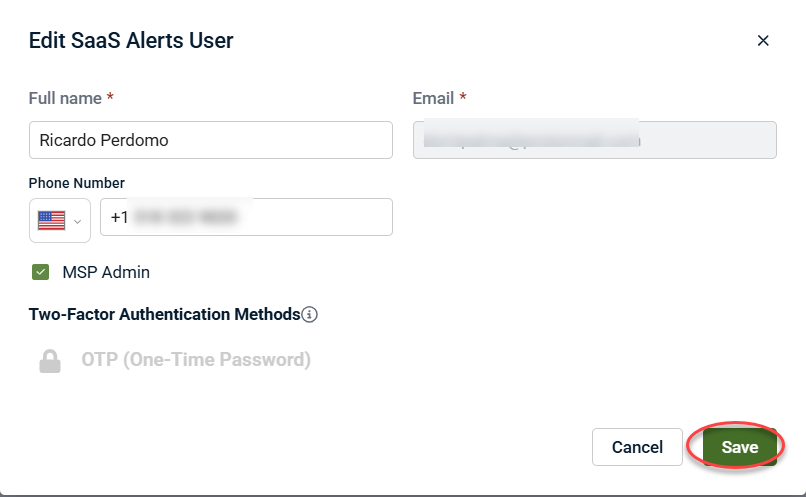Close the Edit SaaS Alerts User dialog
The height and width of the screenshot is (497, 806).
tap(763, 41)
